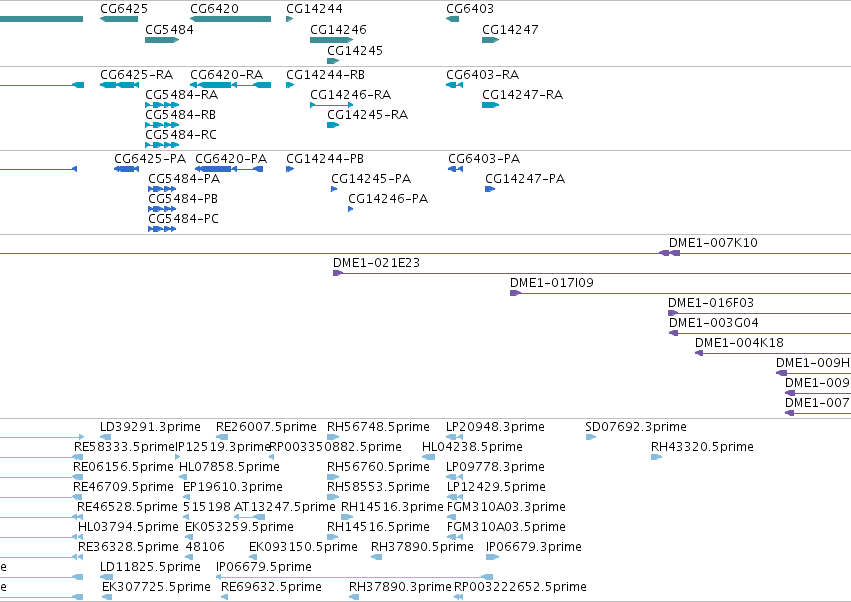Click EST RE06156.5prime

pos(123,467)
